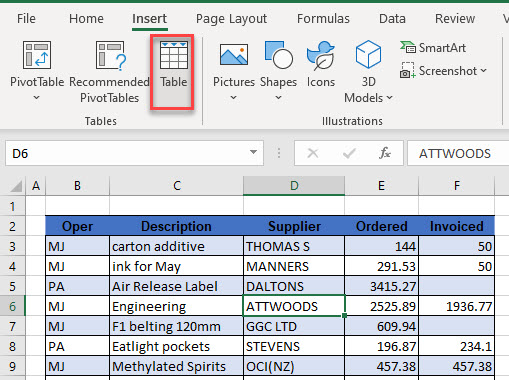Select the Air Release Label cell
Viewport: 509px width, 380px height.
tap(177, 286)
